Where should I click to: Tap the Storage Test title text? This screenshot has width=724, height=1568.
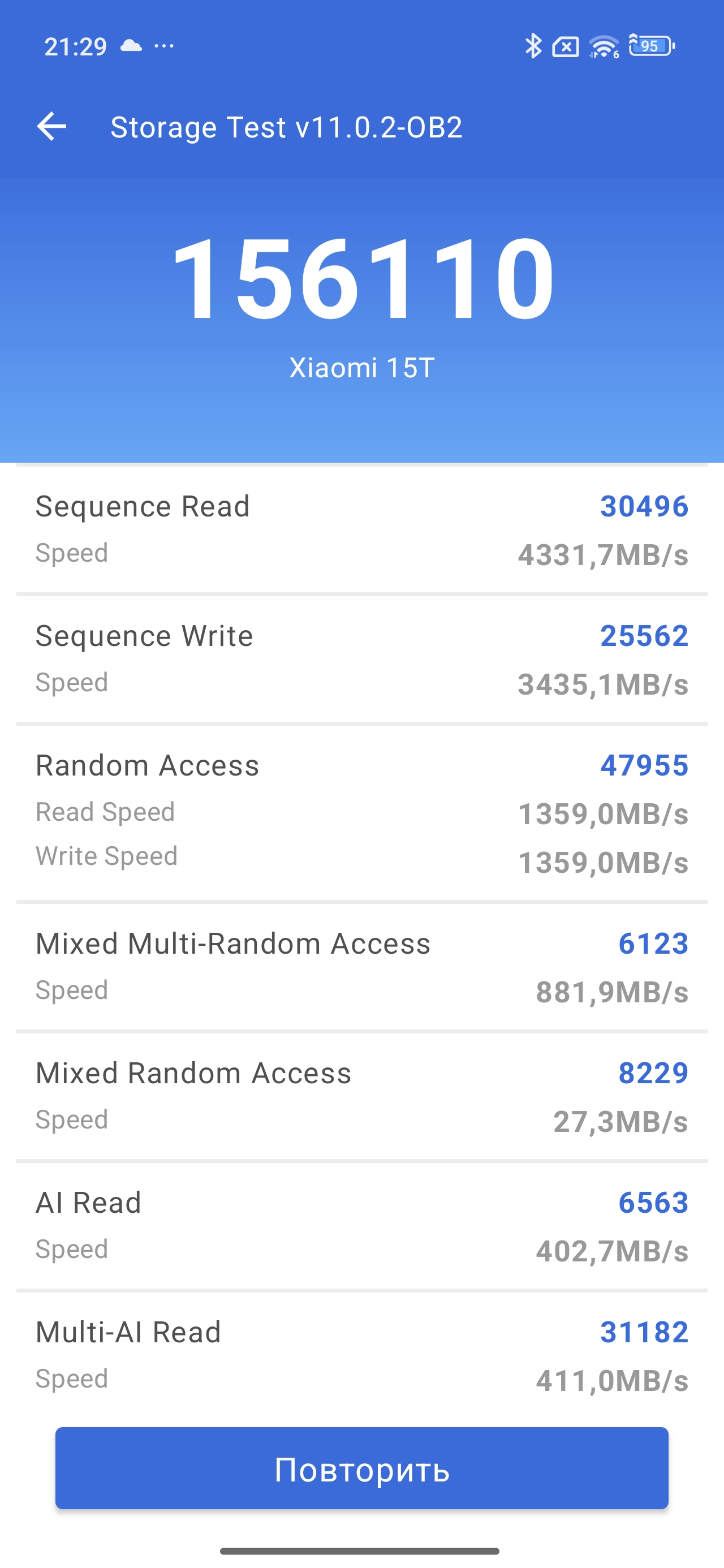tap(286, 127)
